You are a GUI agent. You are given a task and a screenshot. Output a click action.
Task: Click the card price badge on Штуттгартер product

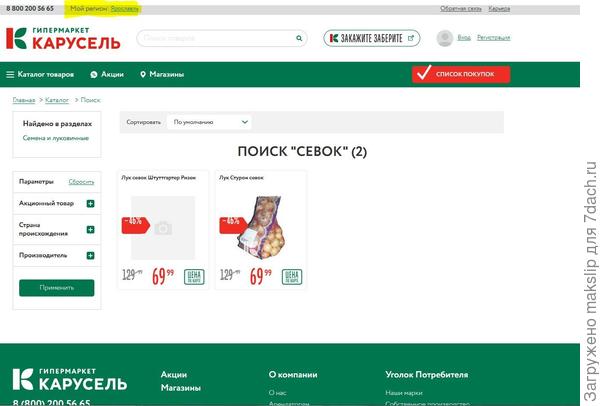(194, 277)
